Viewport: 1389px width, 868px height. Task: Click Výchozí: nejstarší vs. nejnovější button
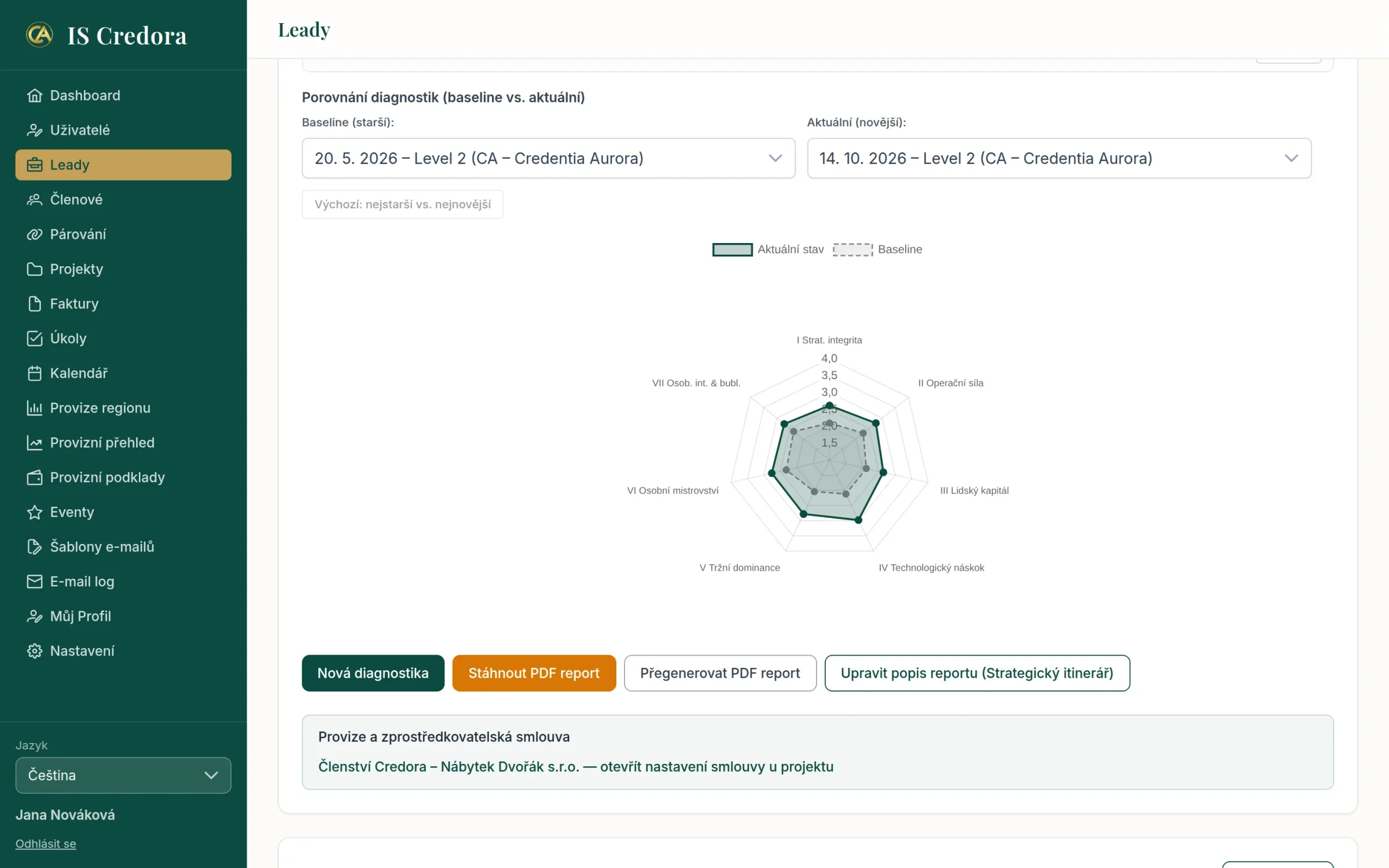[402, 204]
